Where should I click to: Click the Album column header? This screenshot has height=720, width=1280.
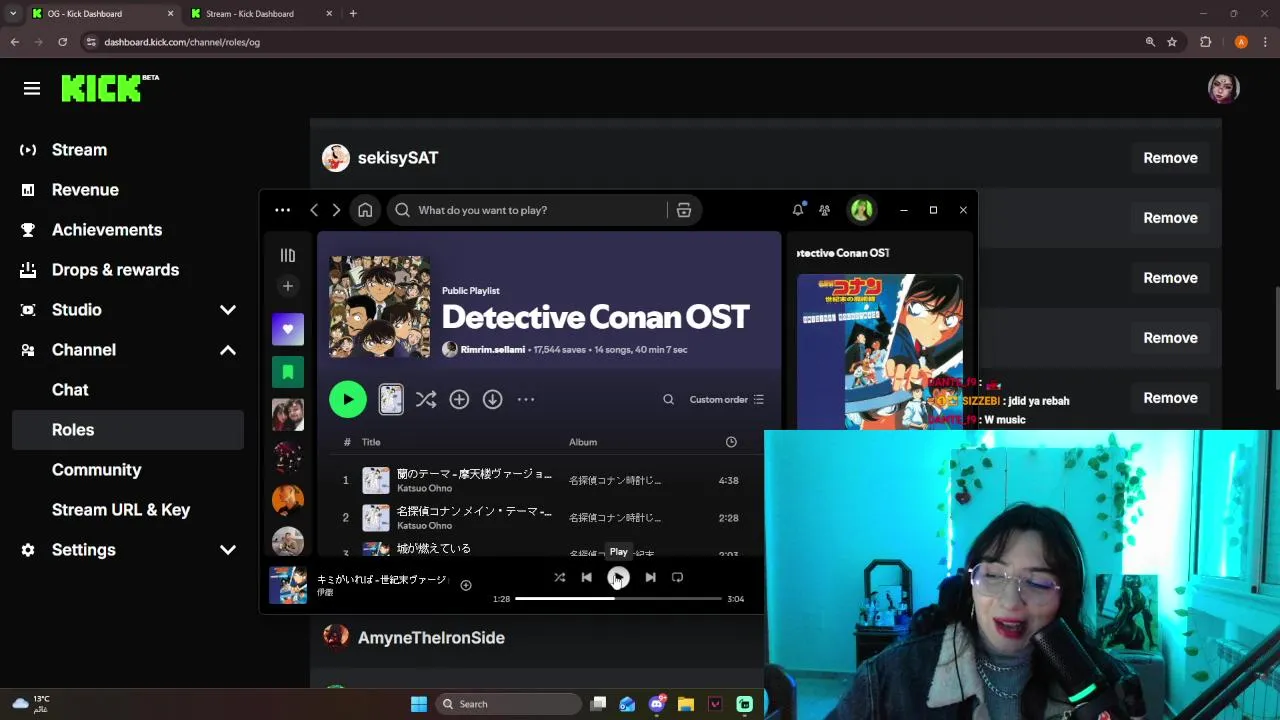coord(583,442)
